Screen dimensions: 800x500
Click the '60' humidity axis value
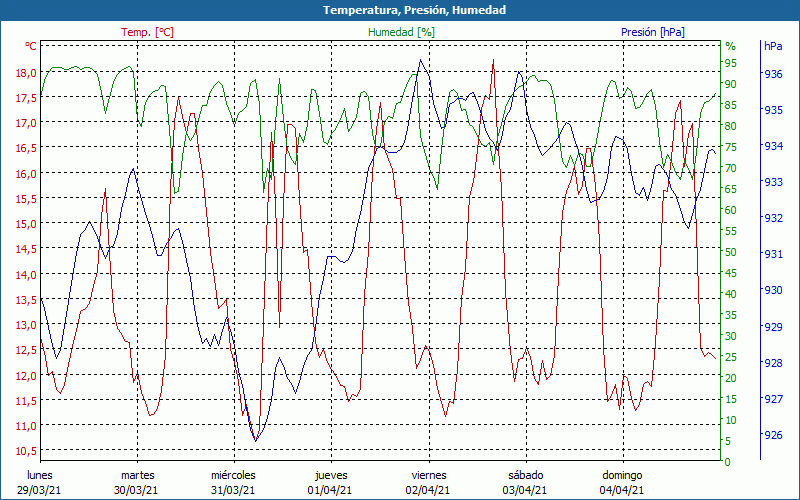point(731,210)
